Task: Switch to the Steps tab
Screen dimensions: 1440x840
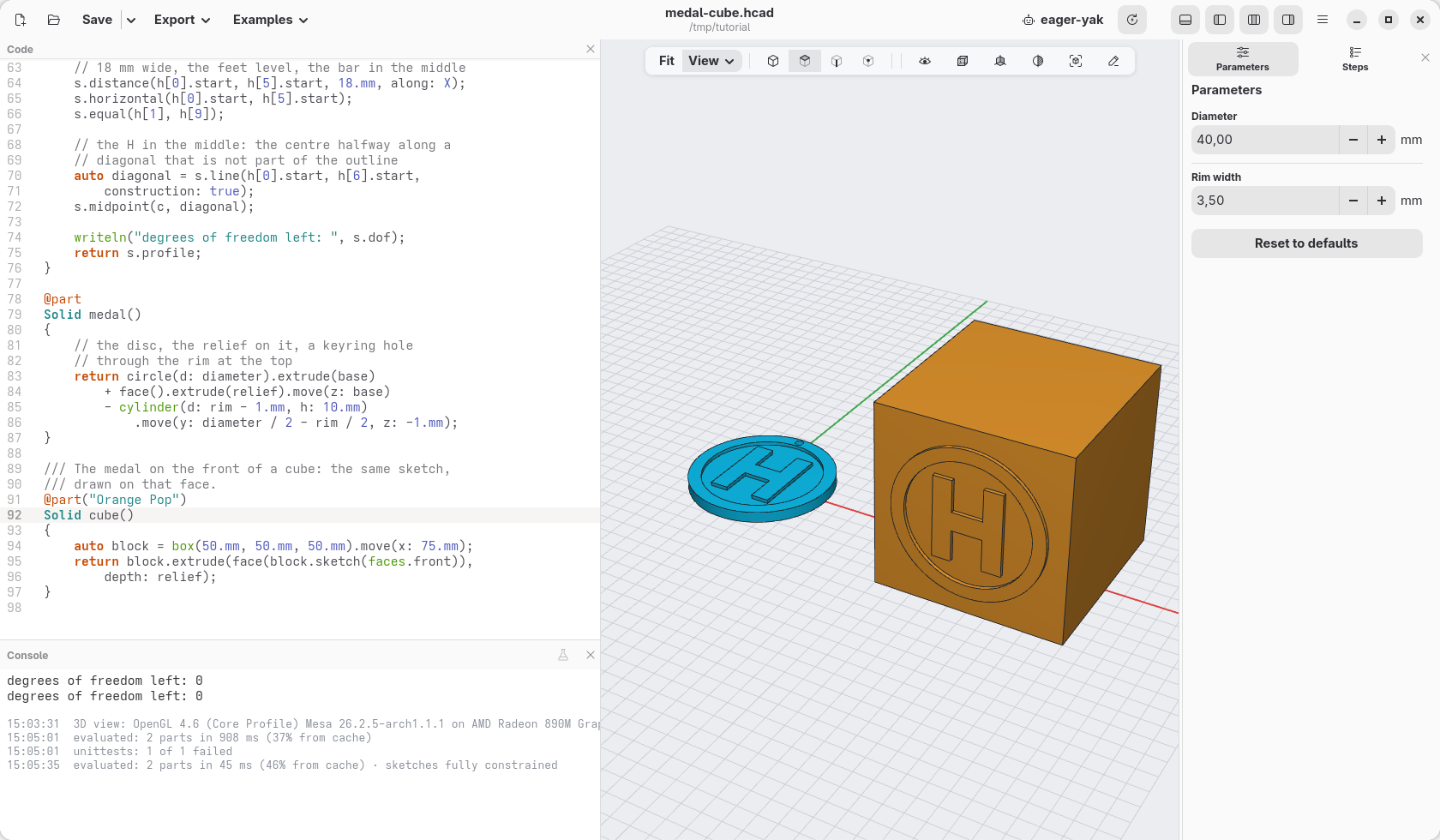Action: coord(1355,59)
